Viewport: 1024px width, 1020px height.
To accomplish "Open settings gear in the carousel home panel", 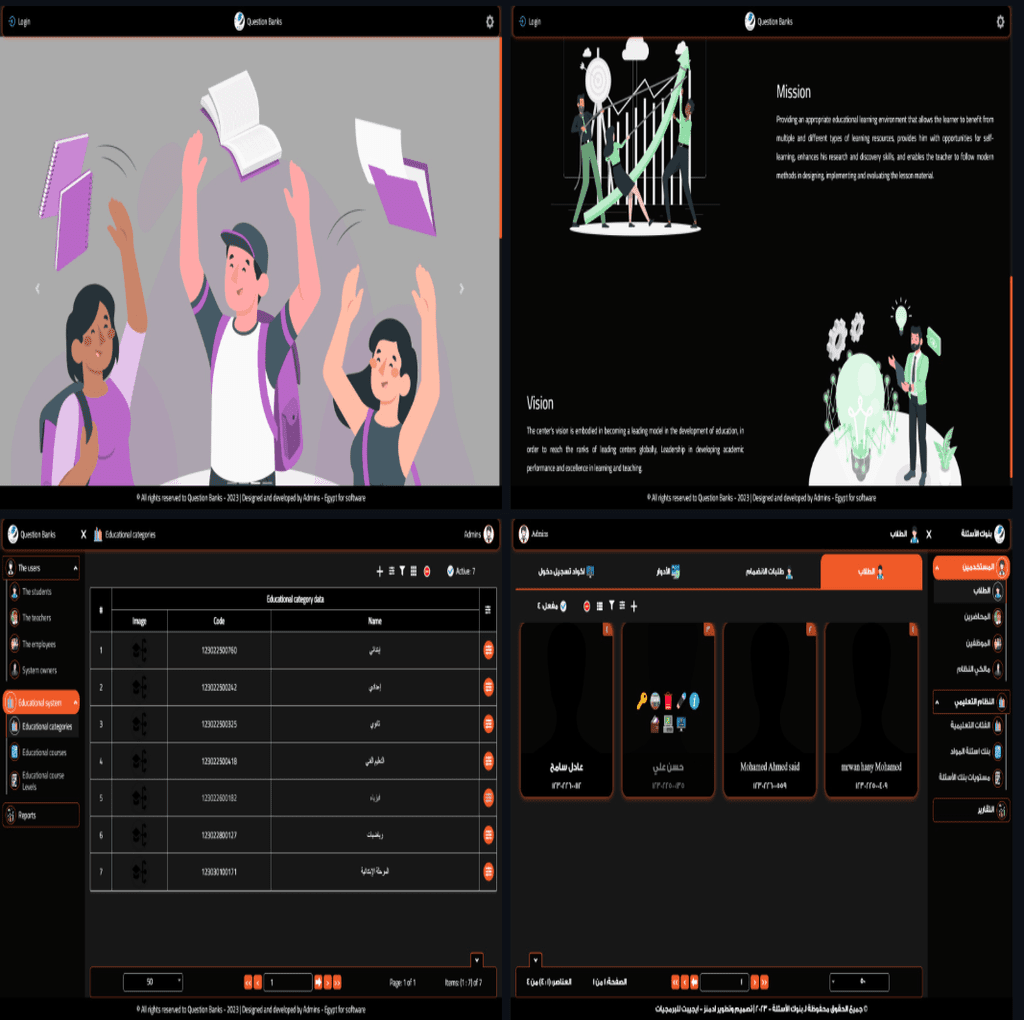I will [x=490, y=22].
